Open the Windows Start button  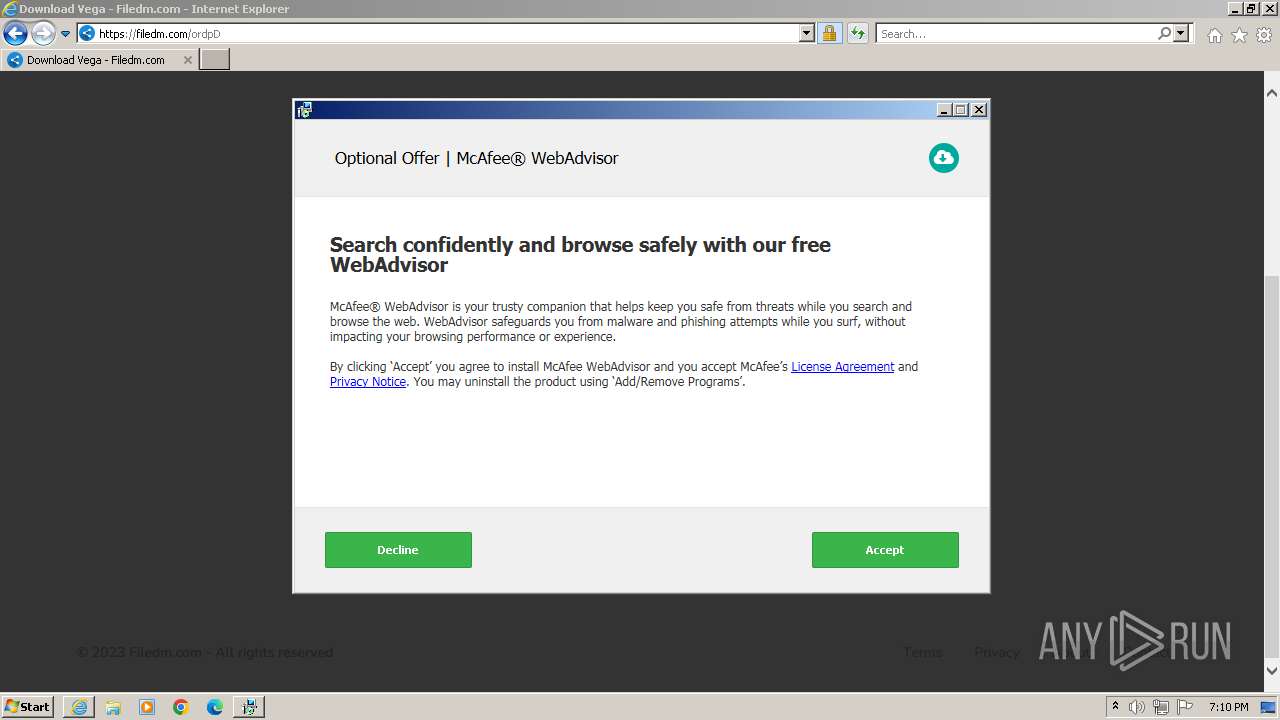(28, 706)
